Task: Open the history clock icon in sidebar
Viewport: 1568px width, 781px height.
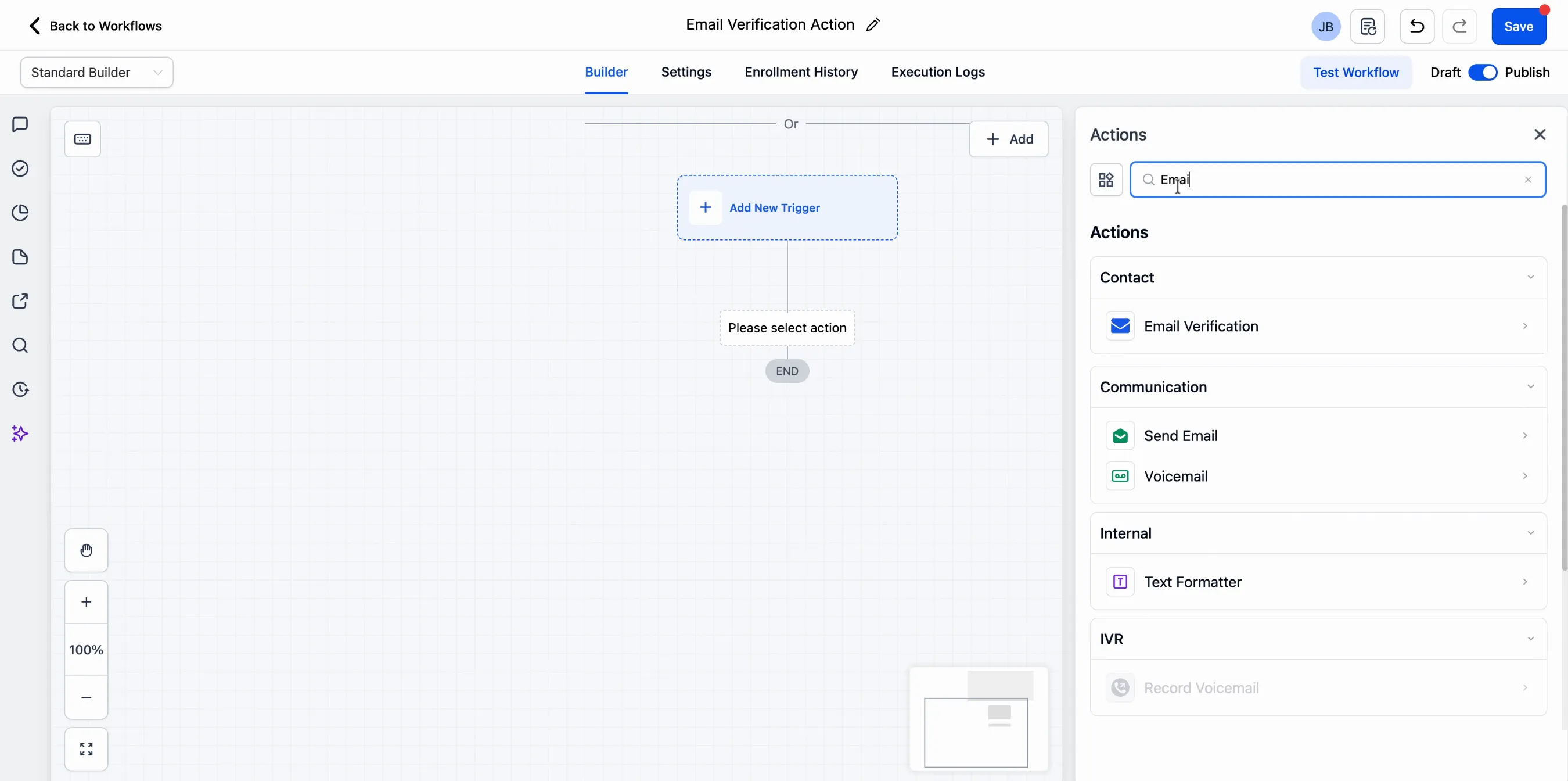Action: coord(20,389)
